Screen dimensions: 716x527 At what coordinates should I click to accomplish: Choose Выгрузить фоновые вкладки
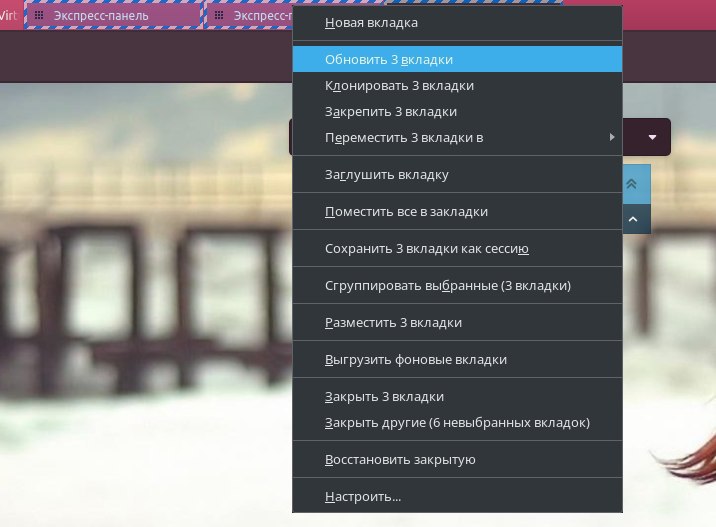(x=457, y=359)
